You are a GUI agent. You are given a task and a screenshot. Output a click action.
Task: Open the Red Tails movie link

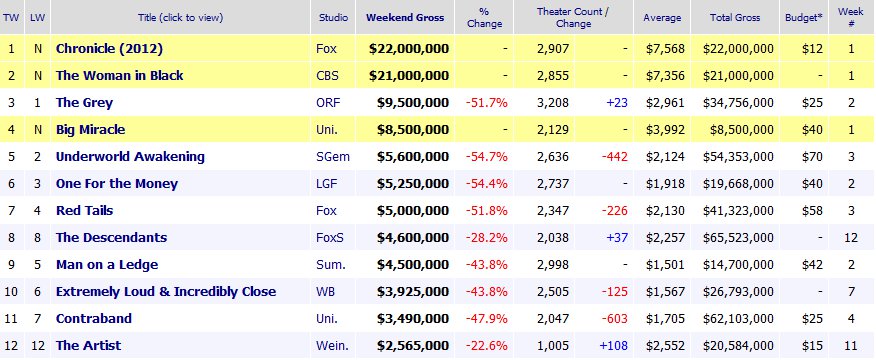tap(84, 211)
